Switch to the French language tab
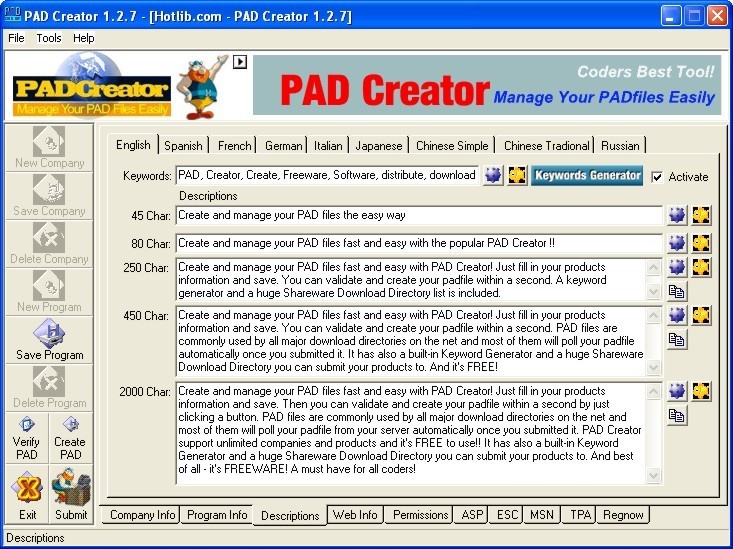 coord(234,146)
